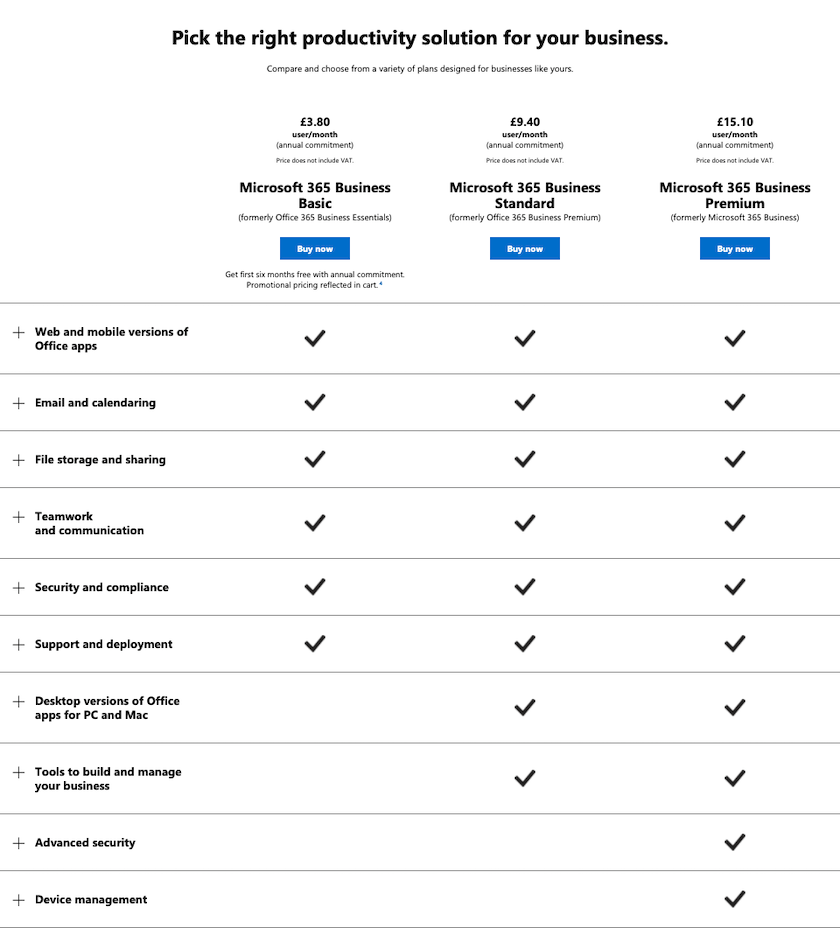Click plus icon beside Support and deployment

(x=18, y=645)
